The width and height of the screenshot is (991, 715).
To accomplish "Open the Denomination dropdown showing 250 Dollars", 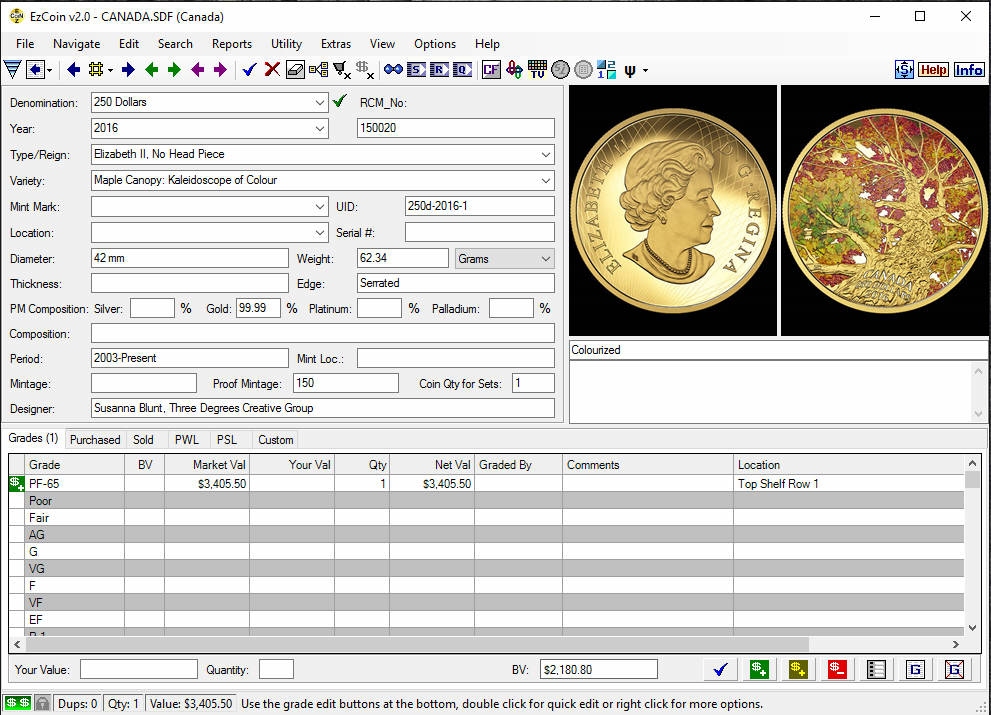I will tap(320, 101).
